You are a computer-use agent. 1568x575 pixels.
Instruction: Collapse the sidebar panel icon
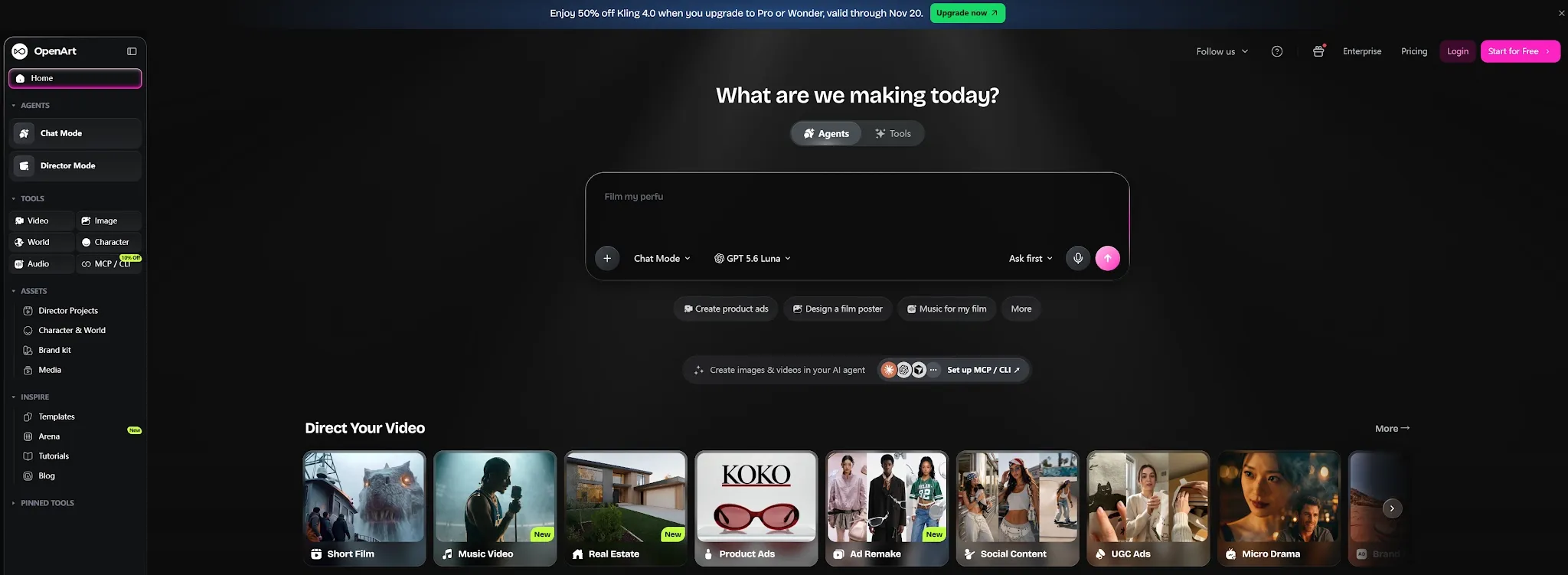132,51
